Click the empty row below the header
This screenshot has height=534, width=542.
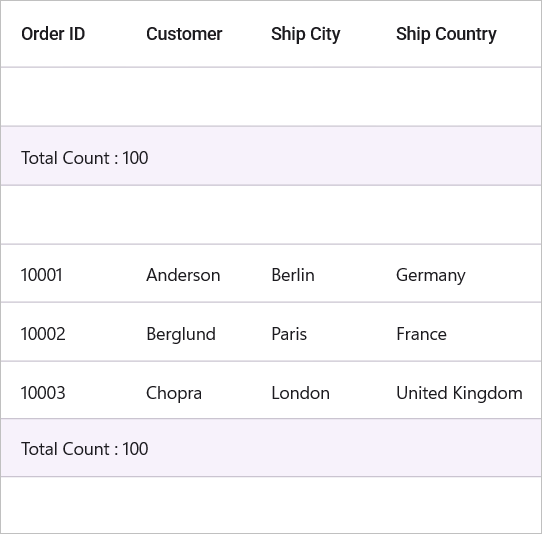[271, 97]
